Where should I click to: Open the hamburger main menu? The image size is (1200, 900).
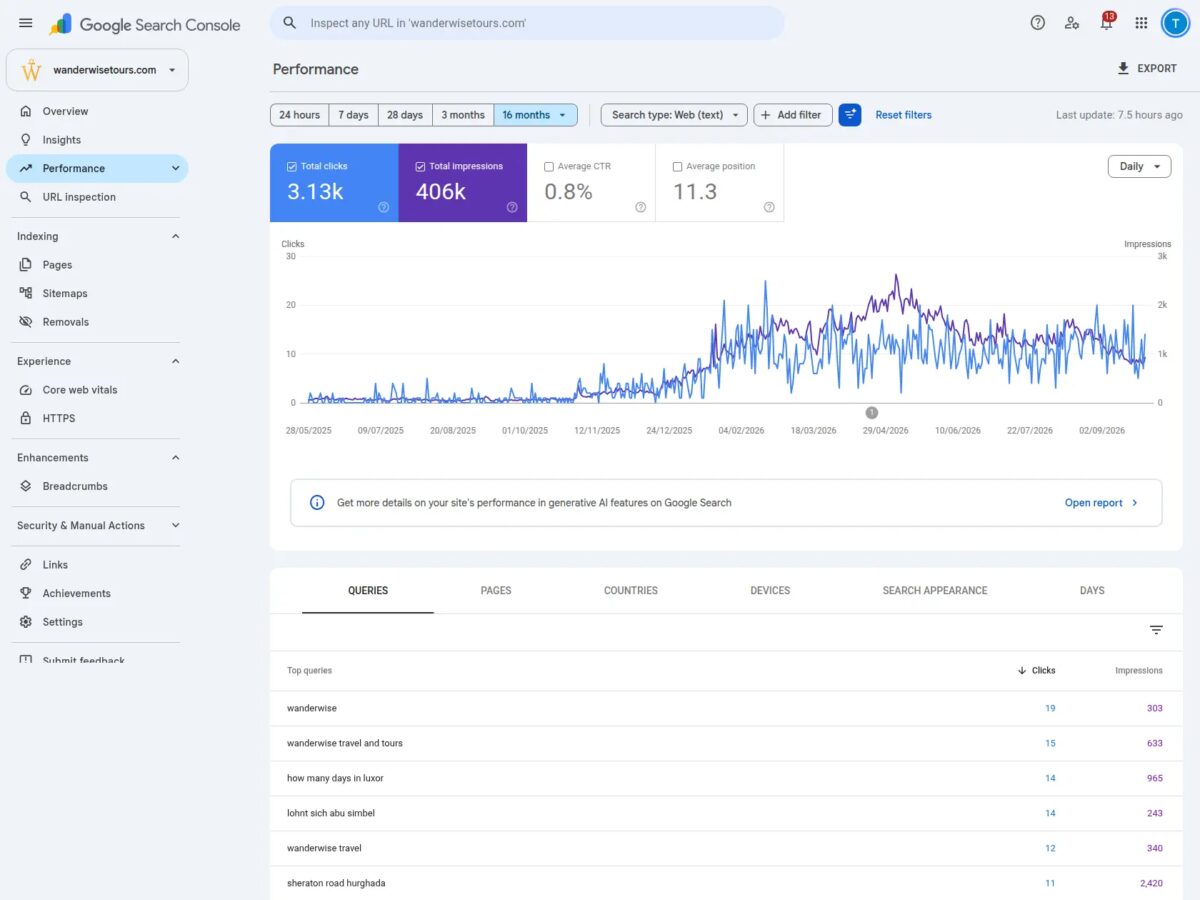26,23
